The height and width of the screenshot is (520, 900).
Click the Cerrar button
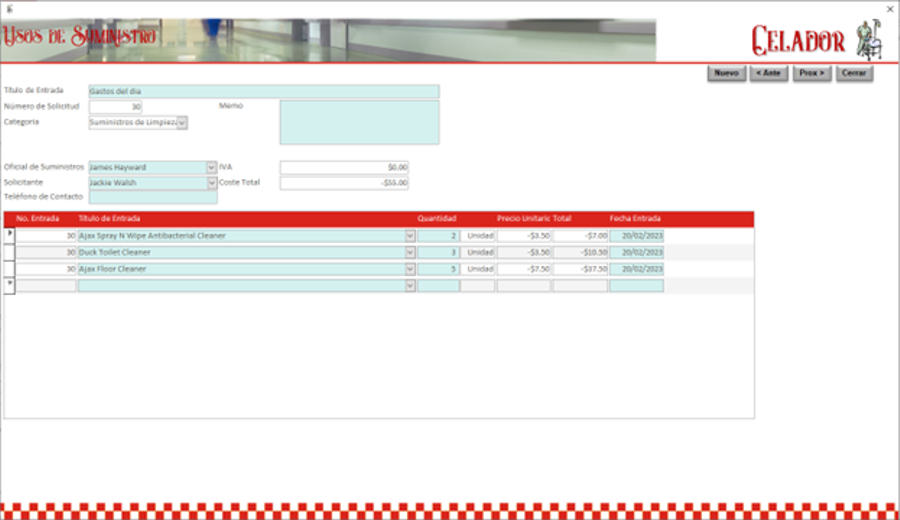854,73
